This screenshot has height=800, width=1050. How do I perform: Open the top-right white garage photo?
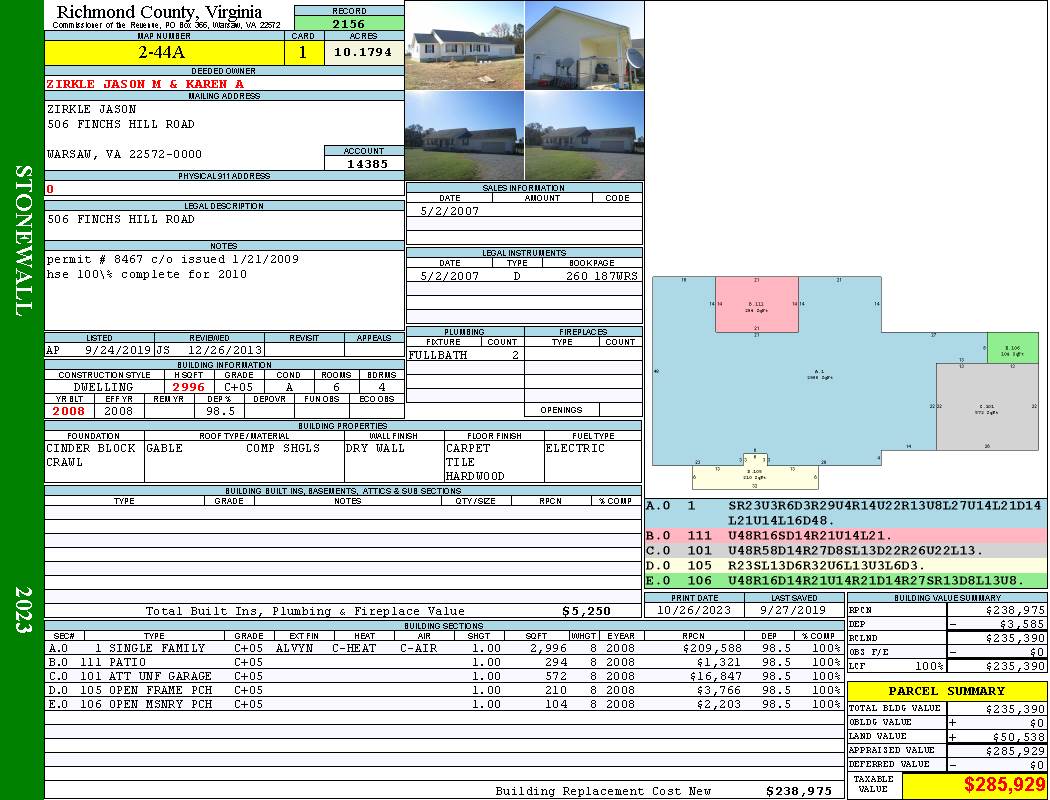point(584,46)
